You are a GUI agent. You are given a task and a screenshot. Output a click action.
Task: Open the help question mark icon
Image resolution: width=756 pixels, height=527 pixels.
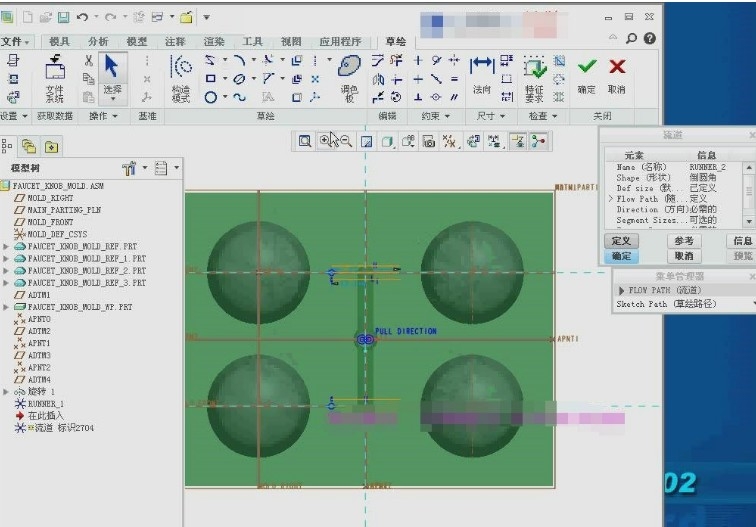650,38
